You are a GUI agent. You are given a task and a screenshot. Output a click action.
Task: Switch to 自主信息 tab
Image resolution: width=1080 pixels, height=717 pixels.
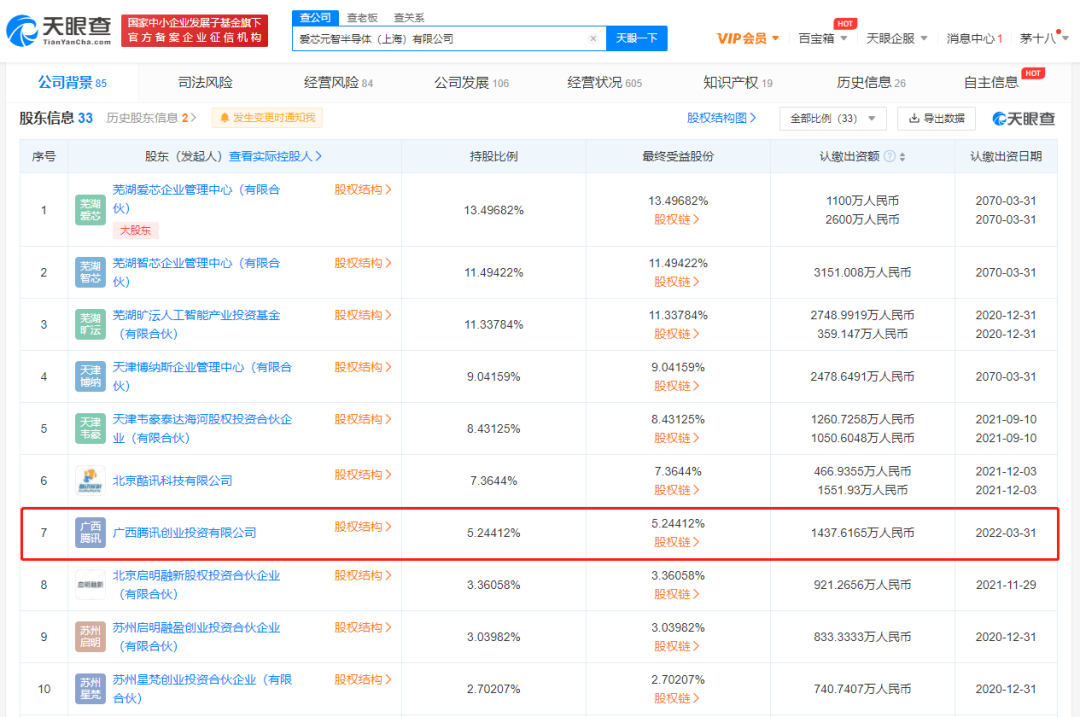click(990, 83)
